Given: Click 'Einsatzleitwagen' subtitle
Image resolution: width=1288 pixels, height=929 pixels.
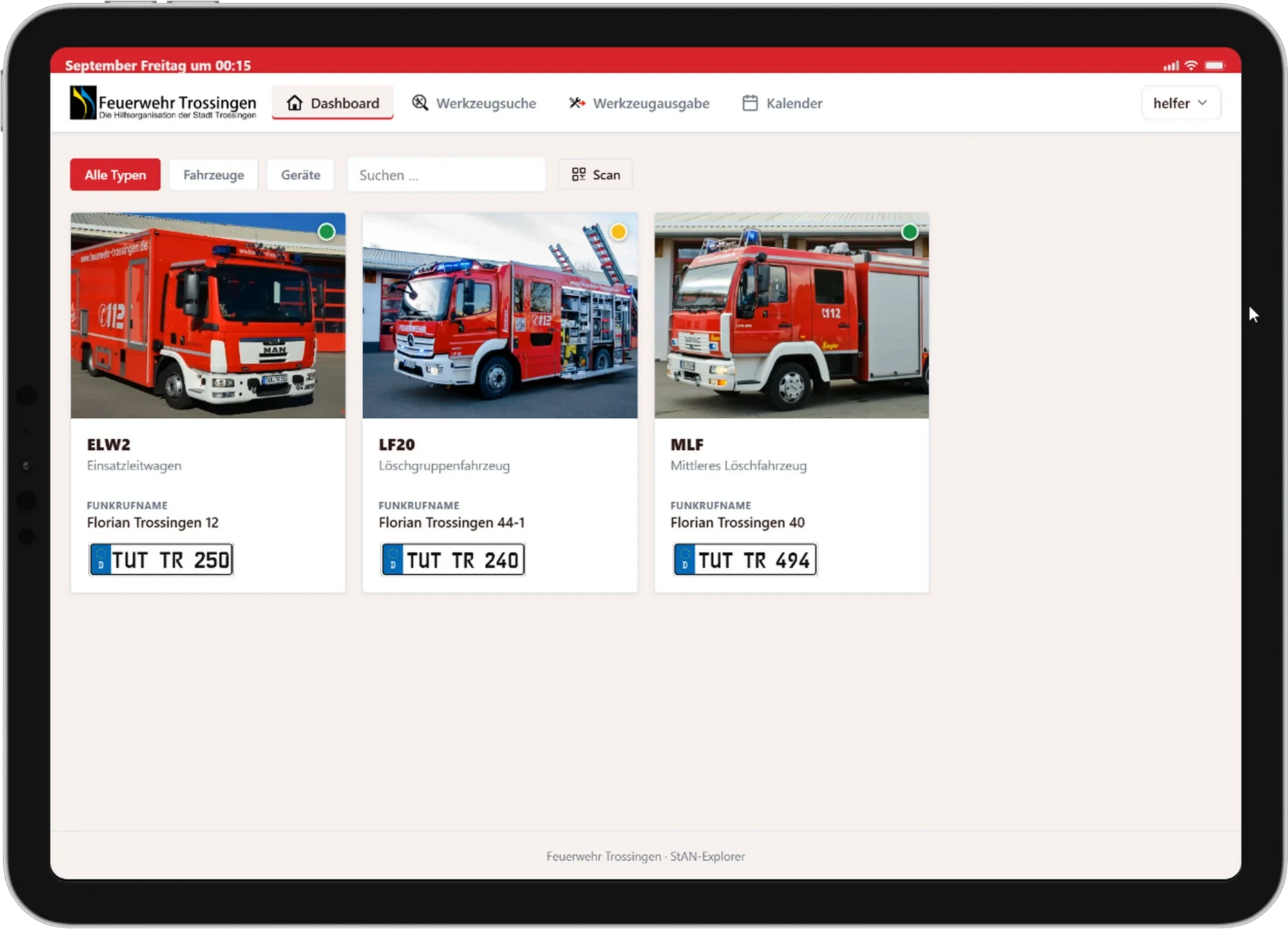Looking at the screenshot, I should 134,465.
